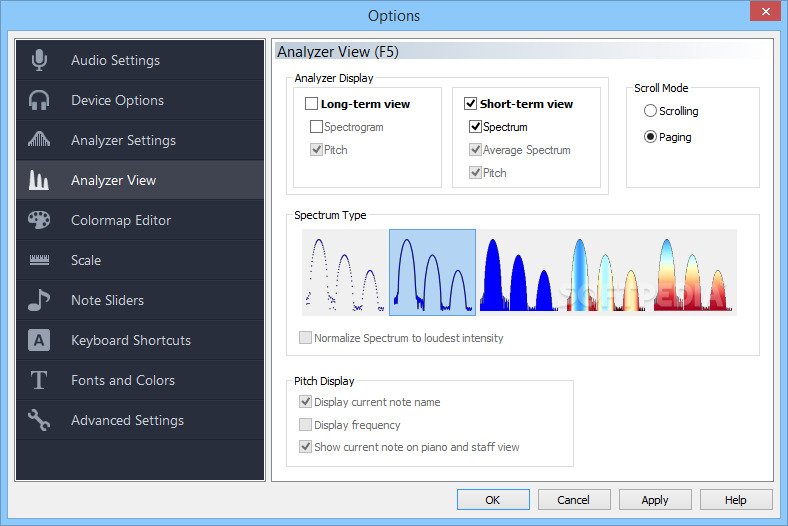Enable Normalize Spectrum to loudest intensity
788x526 pixels.
(x=305, y=338)
